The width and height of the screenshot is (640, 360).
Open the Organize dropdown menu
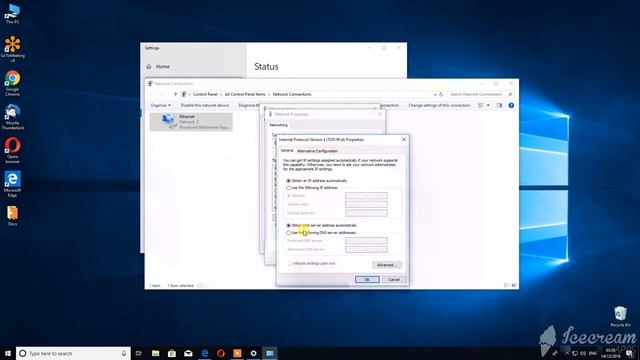coord(160,105)
